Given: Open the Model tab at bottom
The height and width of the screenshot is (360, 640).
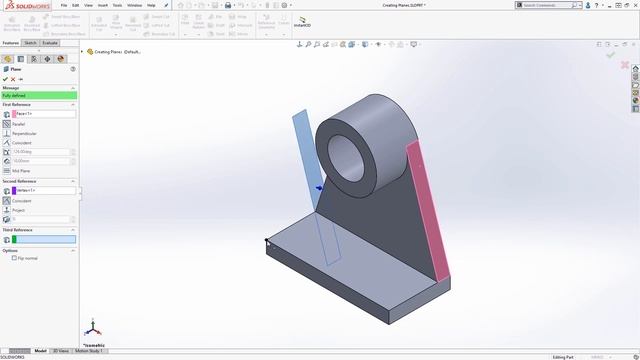Looking at the screenshot, I should [40, 351].
